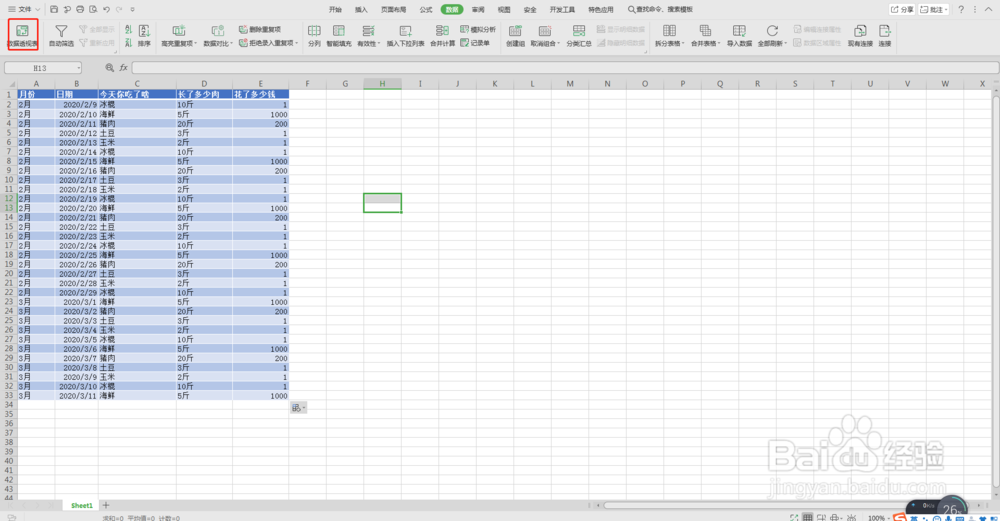Click the zoom magnifier beside fx
Viewport: 1000px width, 521px height.
110,68
